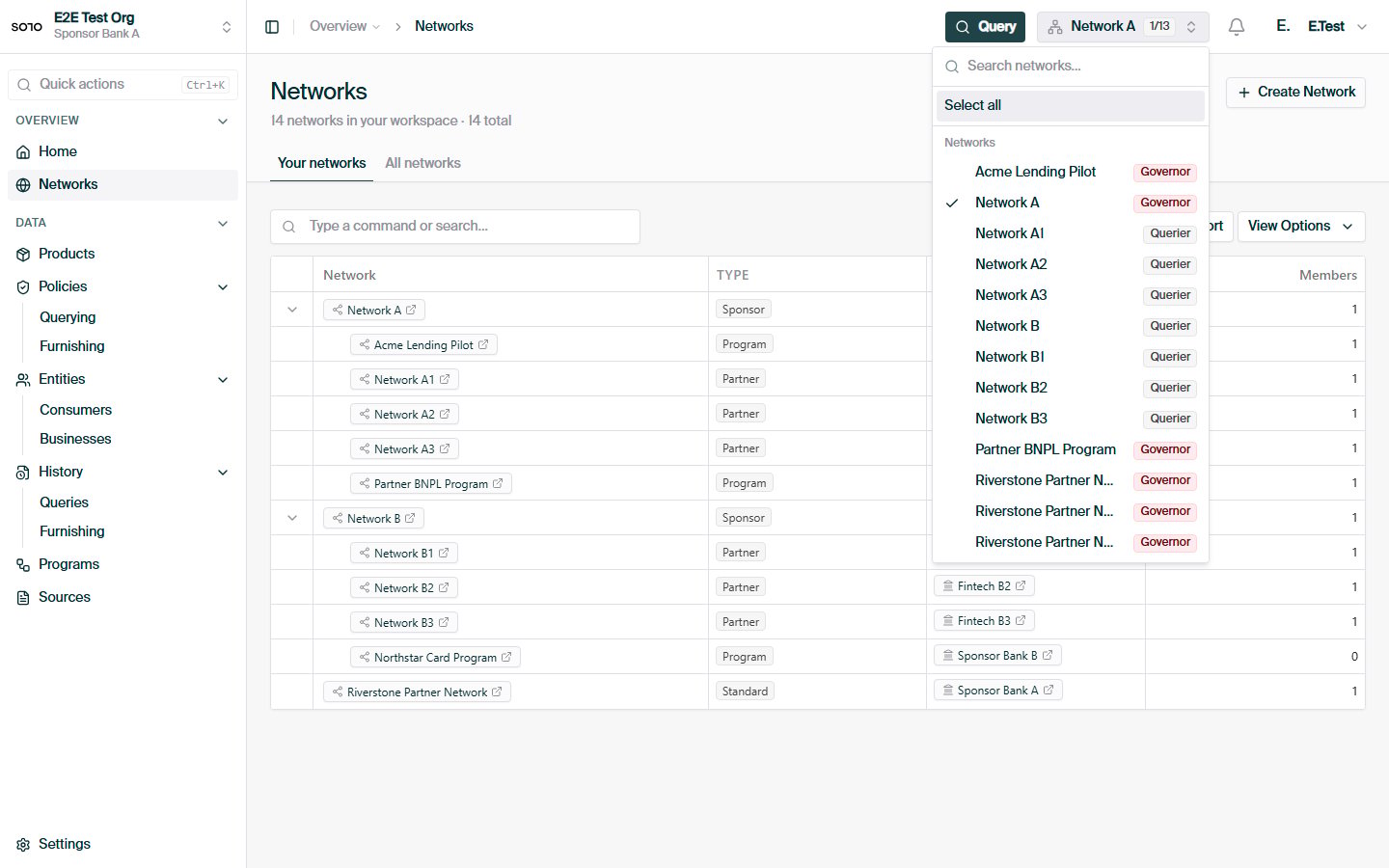
Task: Open the View Options dropdown
Action: click(x=1301, y=227)
